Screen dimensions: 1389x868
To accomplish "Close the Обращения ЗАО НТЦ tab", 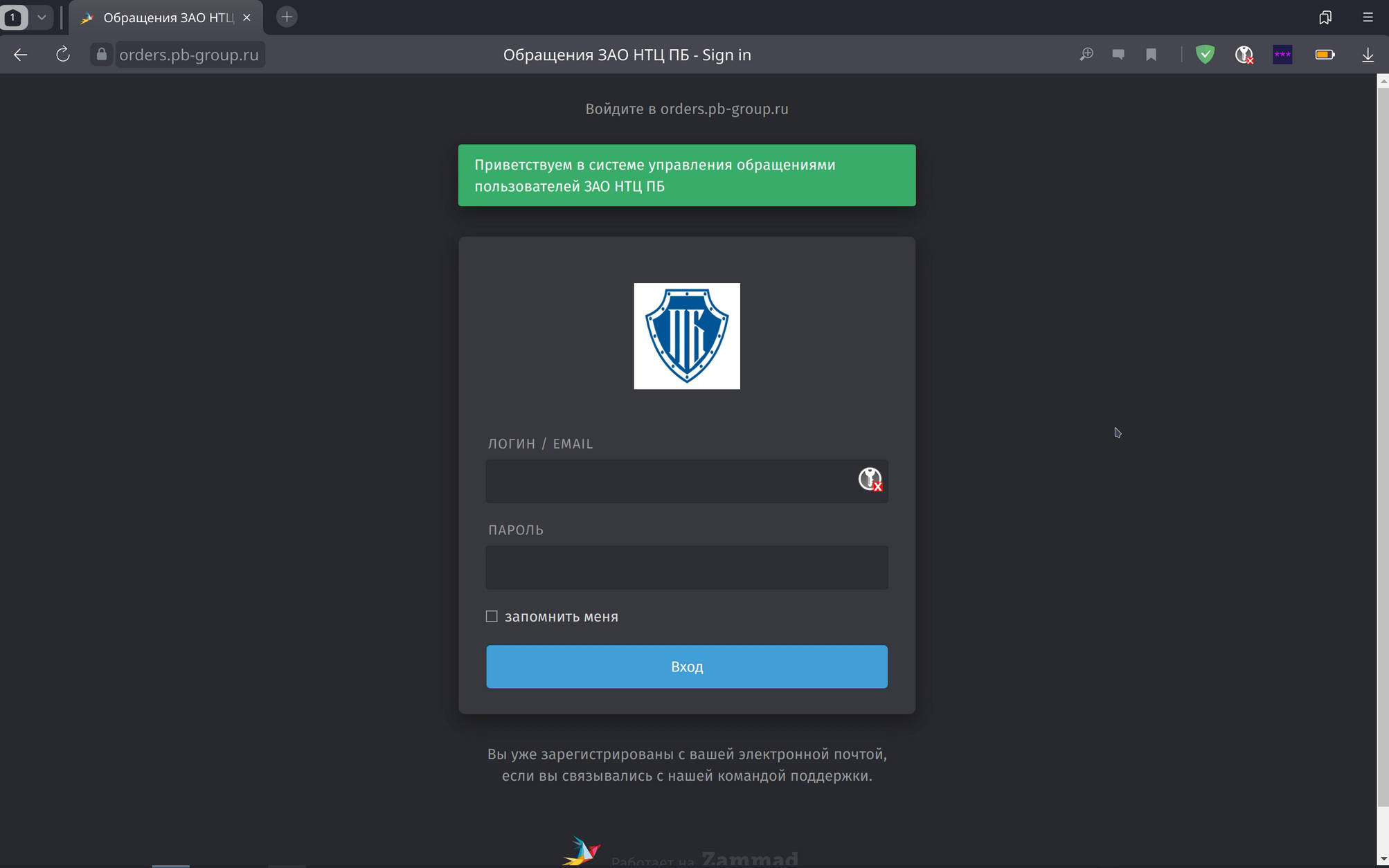I will coord(247,17).
